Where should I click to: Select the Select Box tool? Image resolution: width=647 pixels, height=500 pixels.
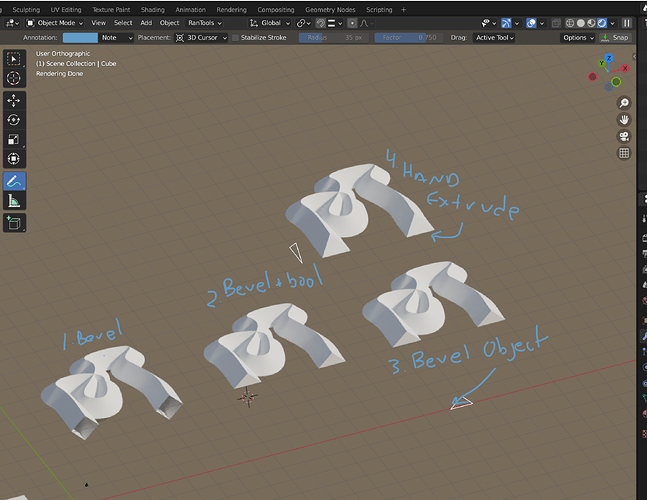tap(14, 59)
